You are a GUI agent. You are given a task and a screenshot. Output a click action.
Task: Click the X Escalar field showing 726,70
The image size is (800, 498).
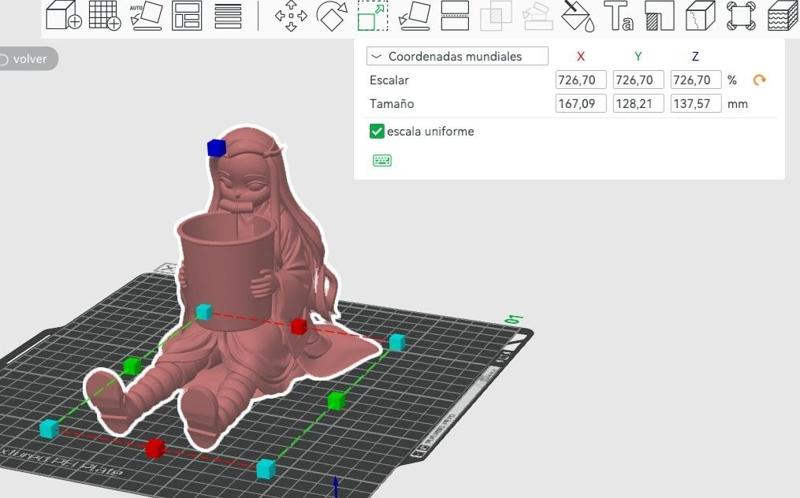pyautogui.click(x=581, y=80)
